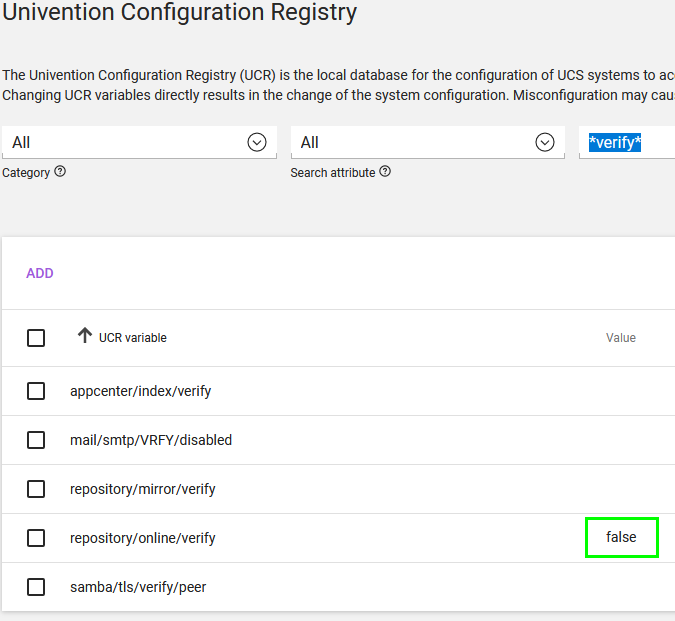The image size is (675, 621).
Task: Select the repository/online/verify variable
Action: [x=142, y=538]
